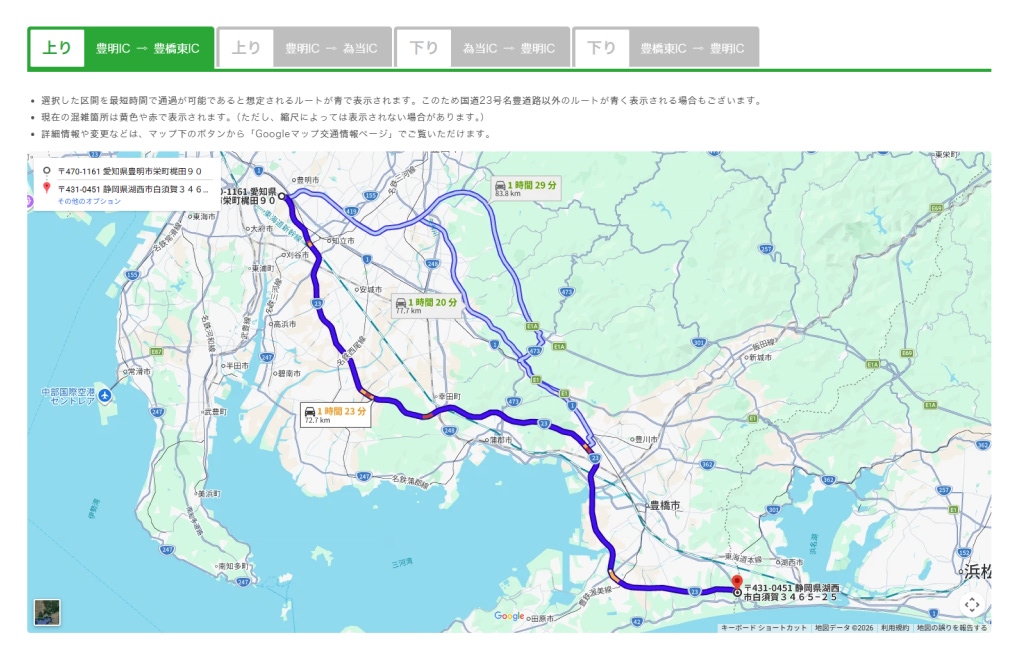Click the 碧南市 city label

289,373
